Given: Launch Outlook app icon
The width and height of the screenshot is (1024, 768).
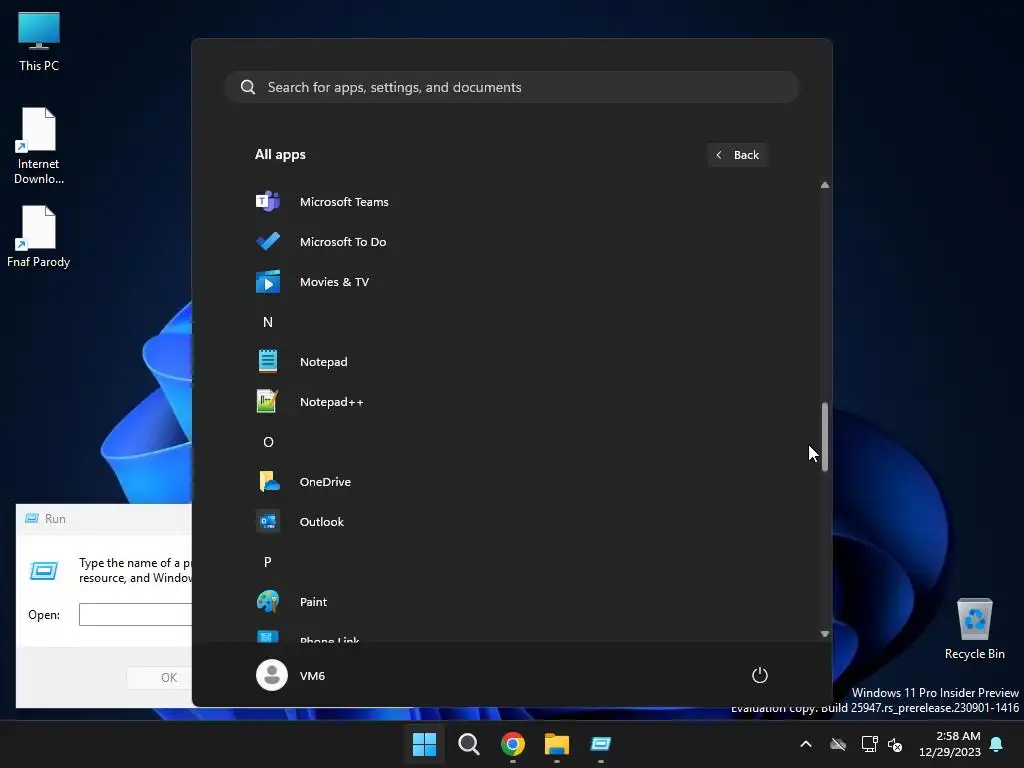Looking at the screenshot, I should point(268,522).
